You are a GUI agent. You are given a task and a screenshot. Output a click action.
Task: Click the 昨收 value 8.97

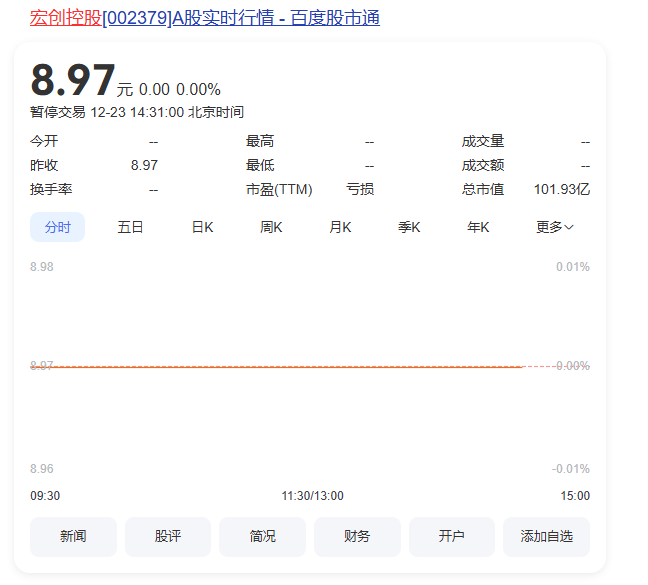(144, 166)
